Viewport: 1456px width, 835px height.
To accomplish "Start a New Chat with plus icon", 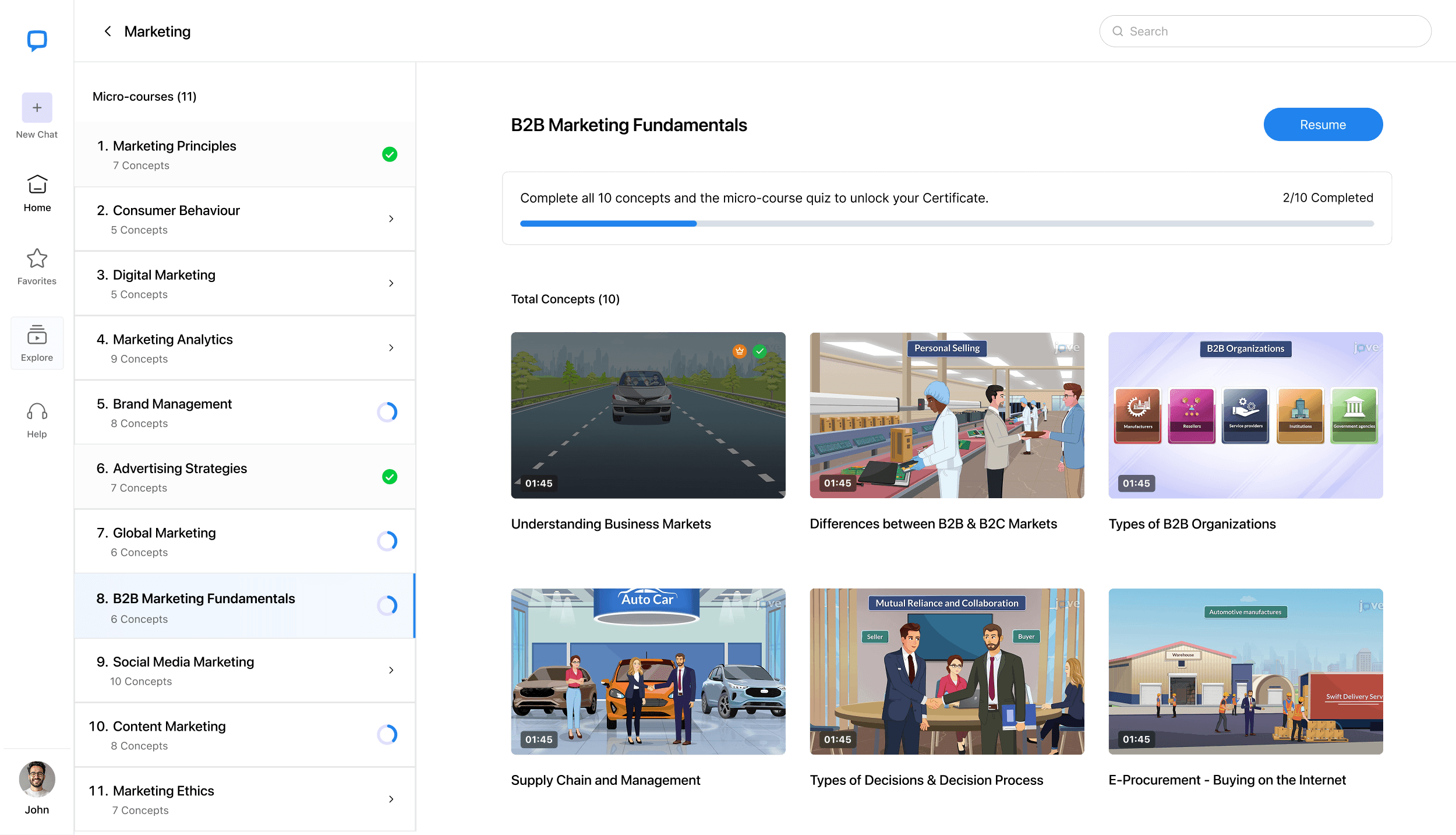I will point(37,108).
